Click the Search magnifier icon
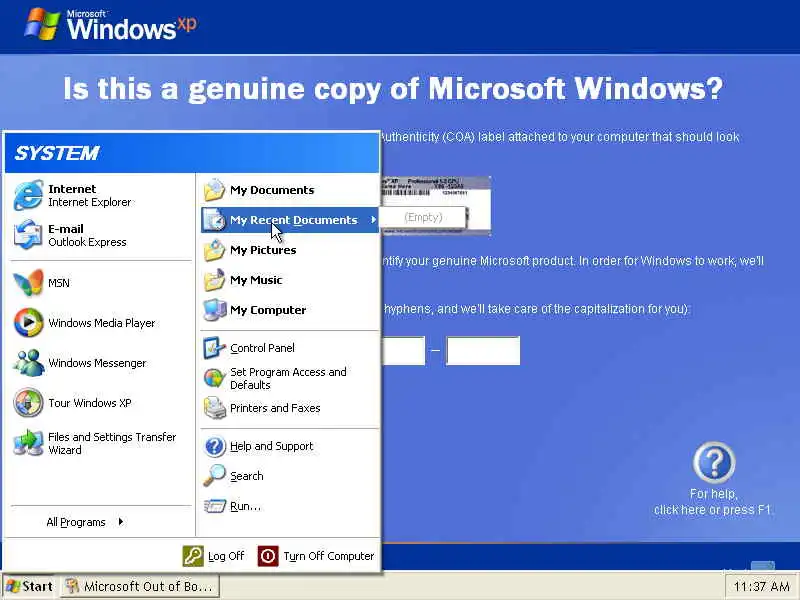Image resolution: width=800 pixels, height=600 pixels. click(x=214, y=476)
